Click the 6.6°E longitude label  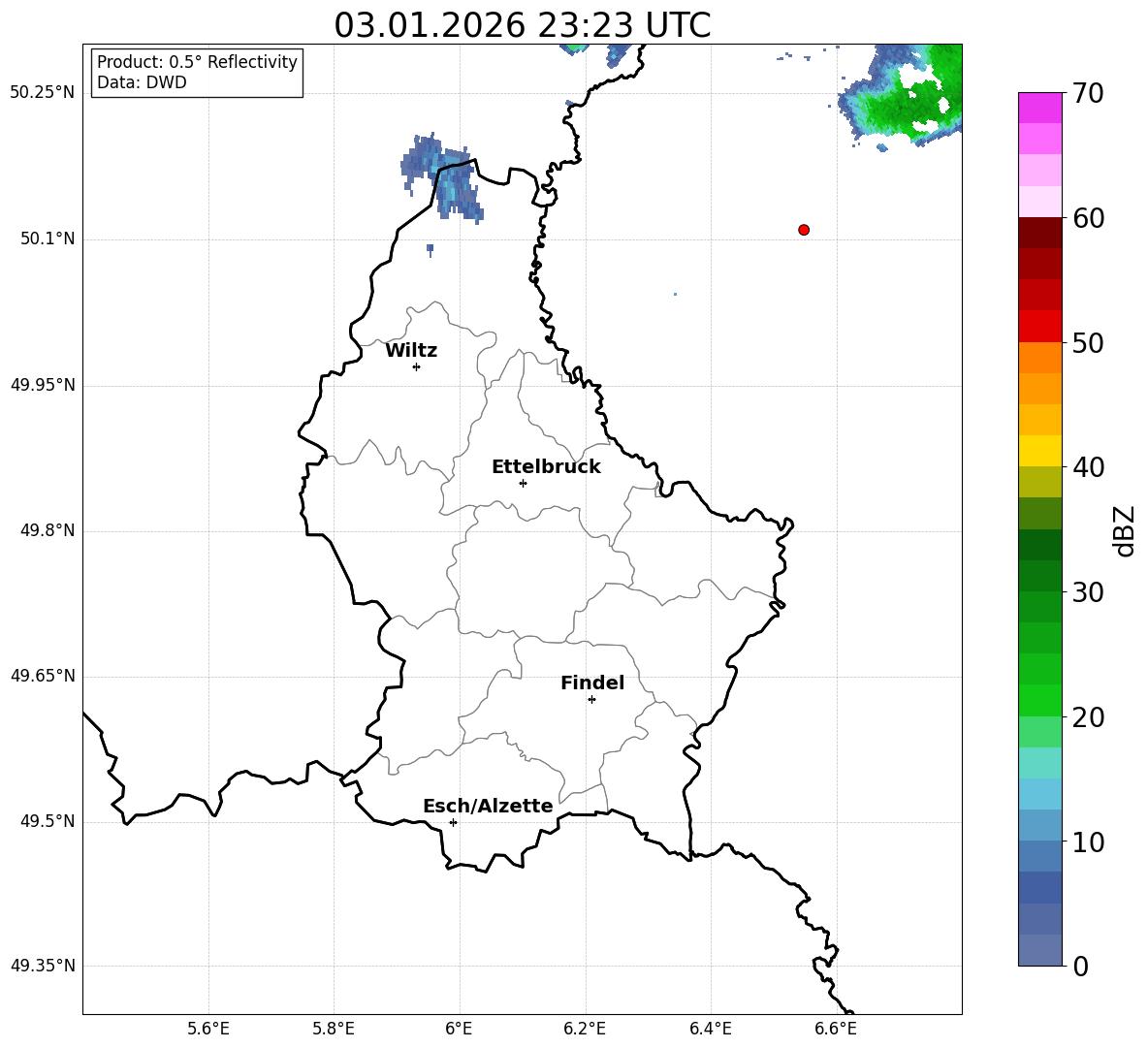coord(836,1029)
